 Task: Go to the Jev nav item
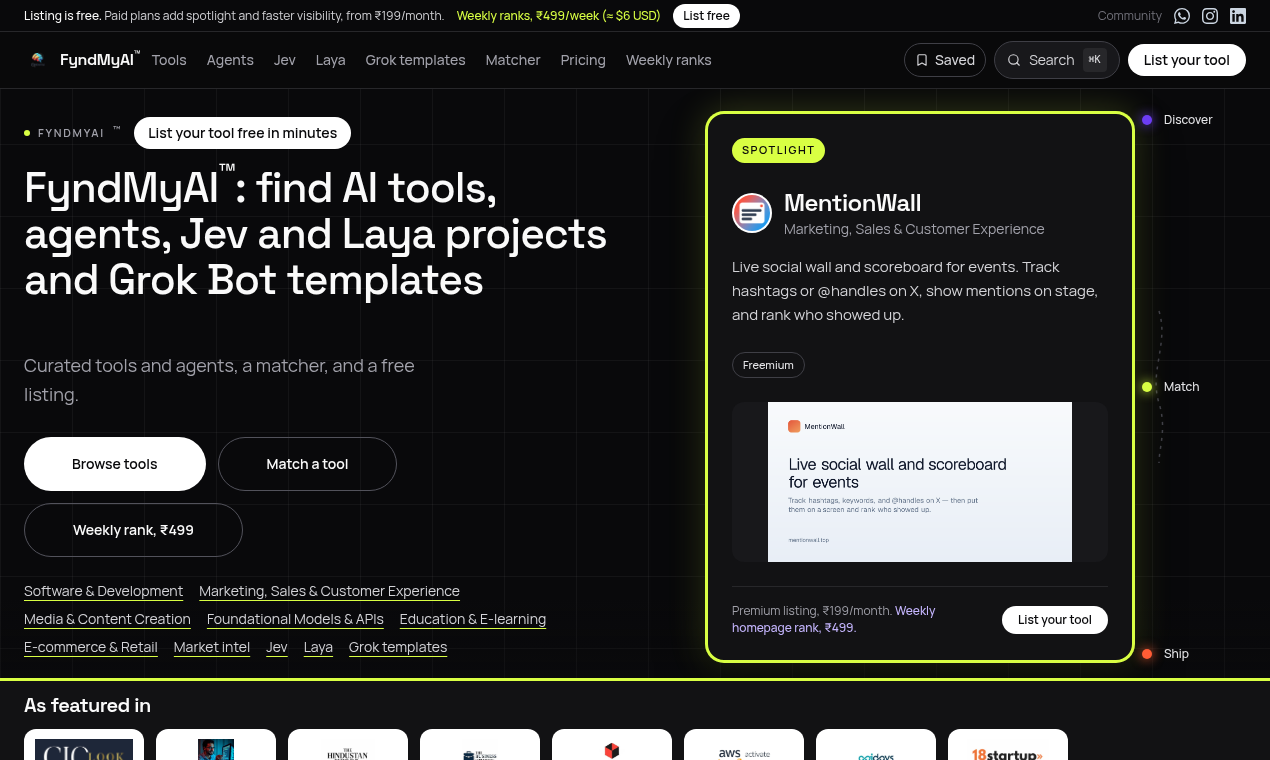click(285, 60)
